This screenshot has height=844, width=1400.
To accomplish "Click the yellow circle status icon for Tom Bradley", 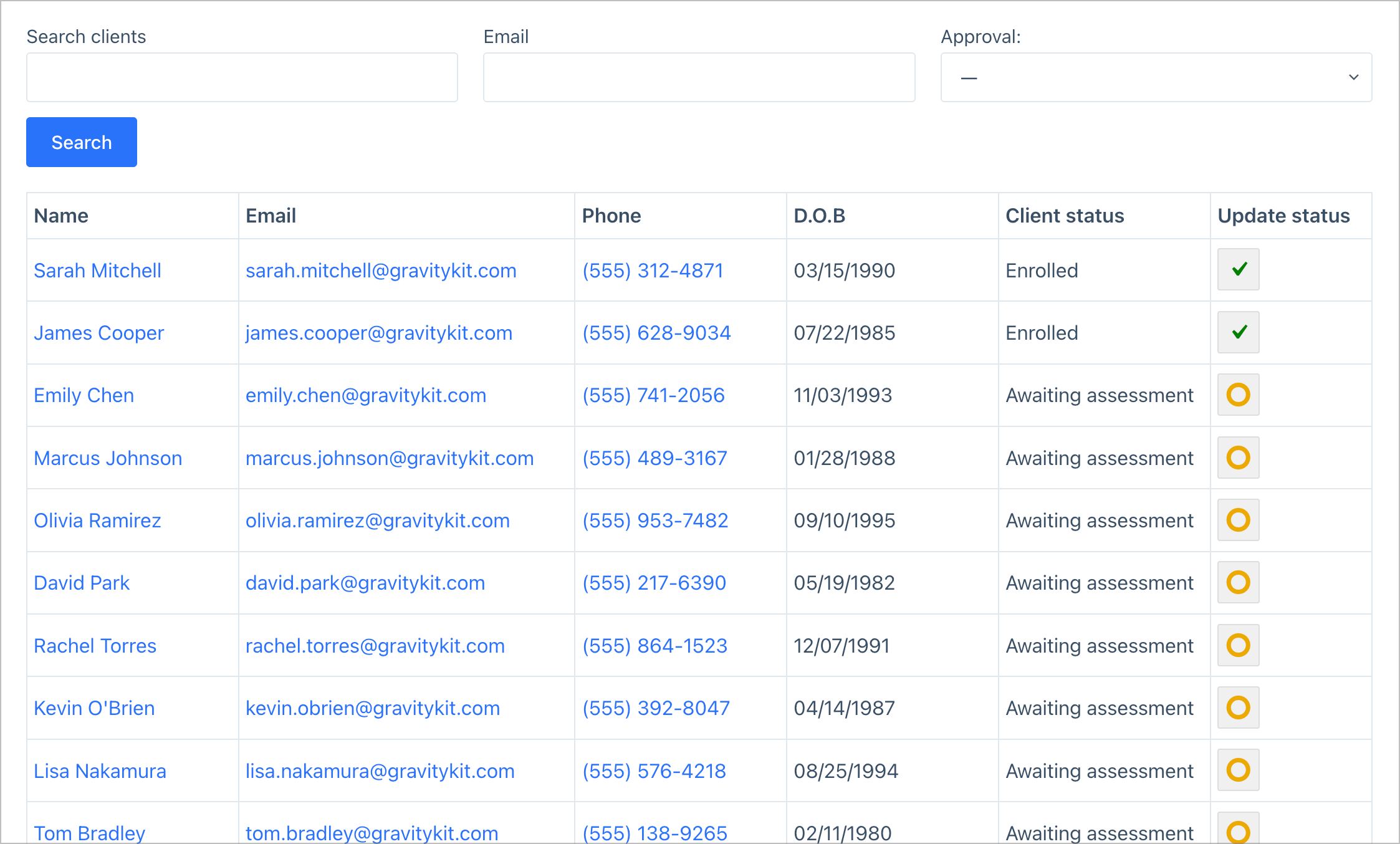I will (x=1238, y=832).
